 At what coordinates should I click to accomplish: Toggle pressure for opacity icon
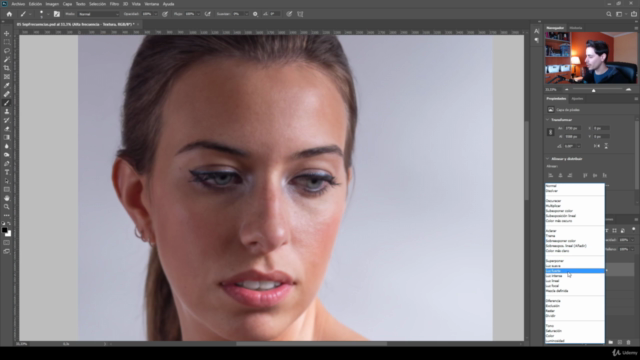[165, 14]
